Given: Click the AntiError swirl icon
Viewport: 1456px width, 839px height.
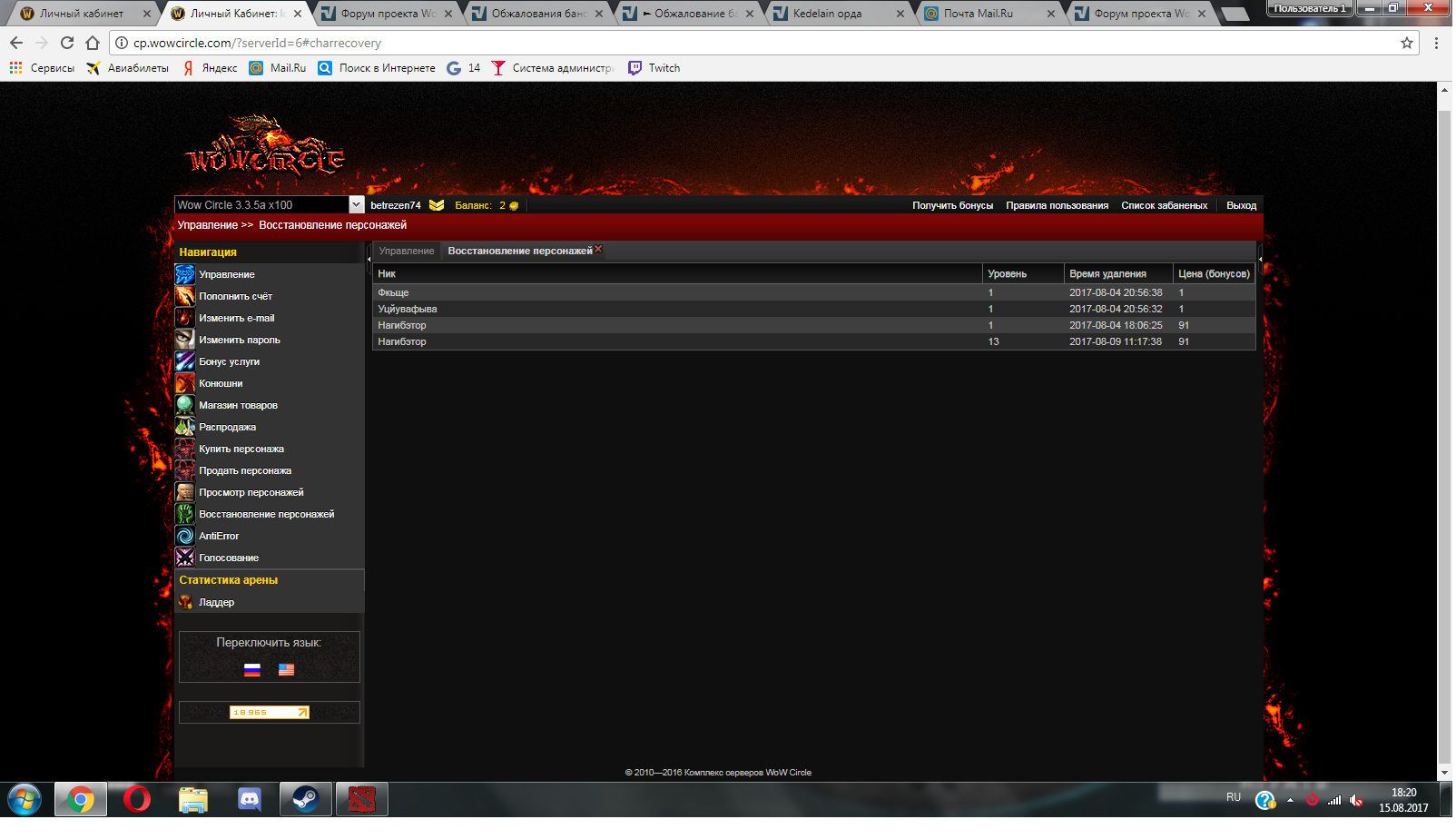Looking at the screenshot, I should tap(184, 536).
